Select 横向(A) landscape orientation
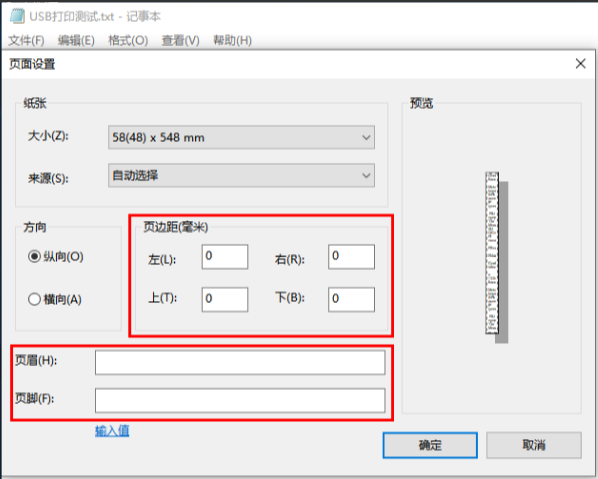This screenshot has height=479, width=598. point(34,299)
